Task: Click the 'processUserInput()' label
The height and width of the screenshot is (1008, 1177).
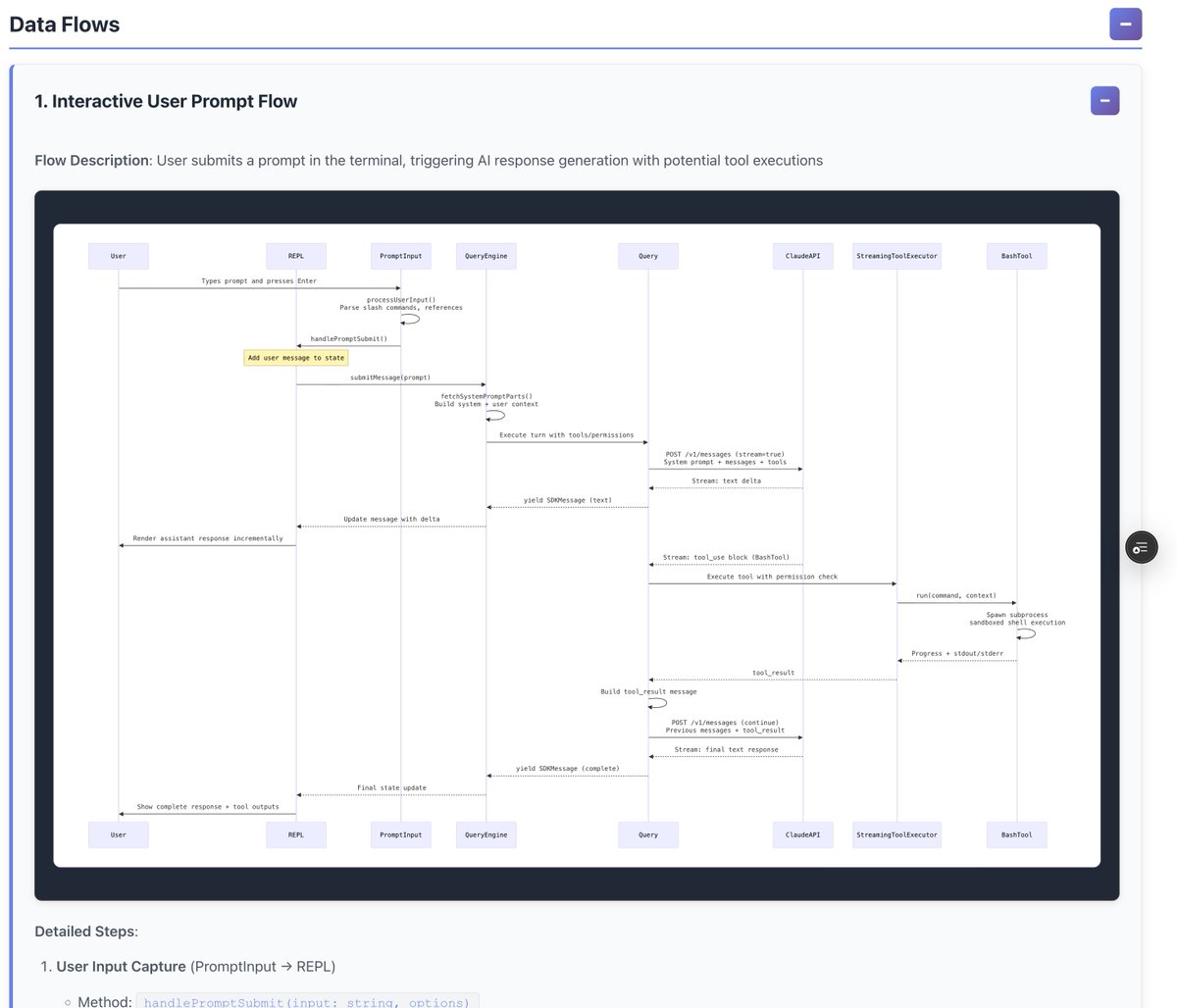Action: (x=400, y=299)
